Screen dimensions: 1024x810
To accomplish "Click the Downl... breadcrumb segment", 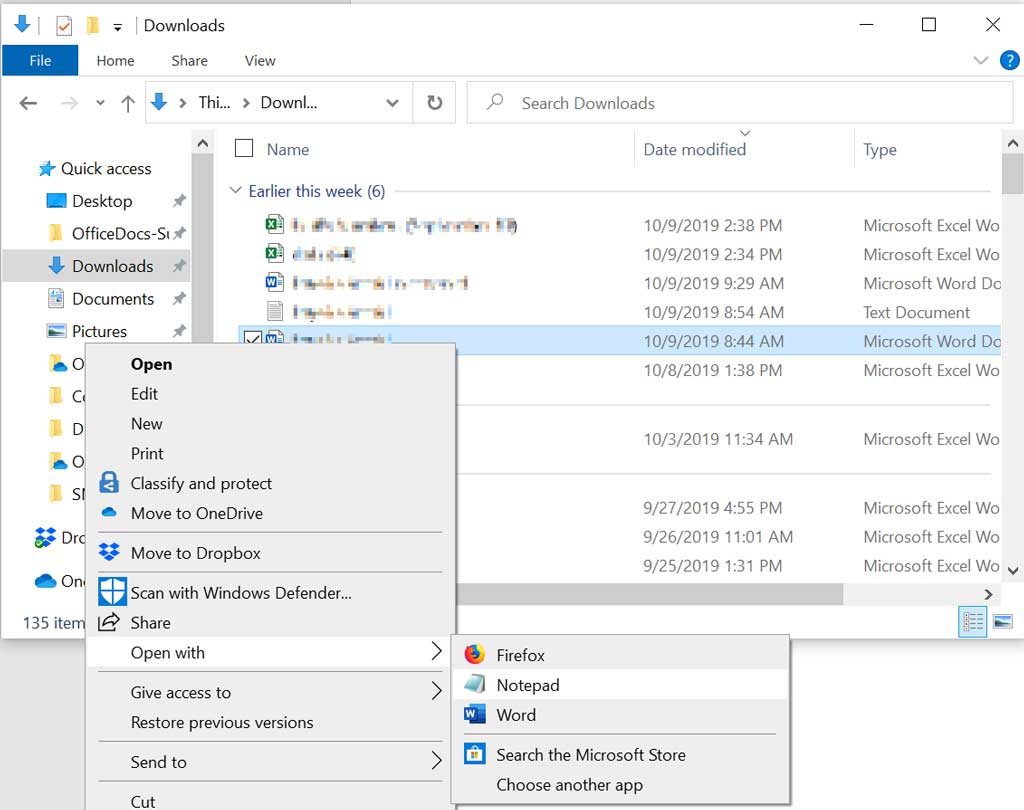I will 289,103.
